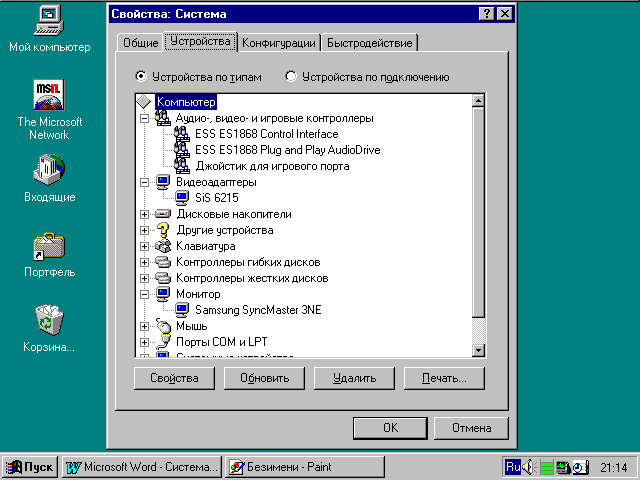The image size is (640, 480).
Task: Select Устройства по подключению radio button
Action: click(291, 76)
